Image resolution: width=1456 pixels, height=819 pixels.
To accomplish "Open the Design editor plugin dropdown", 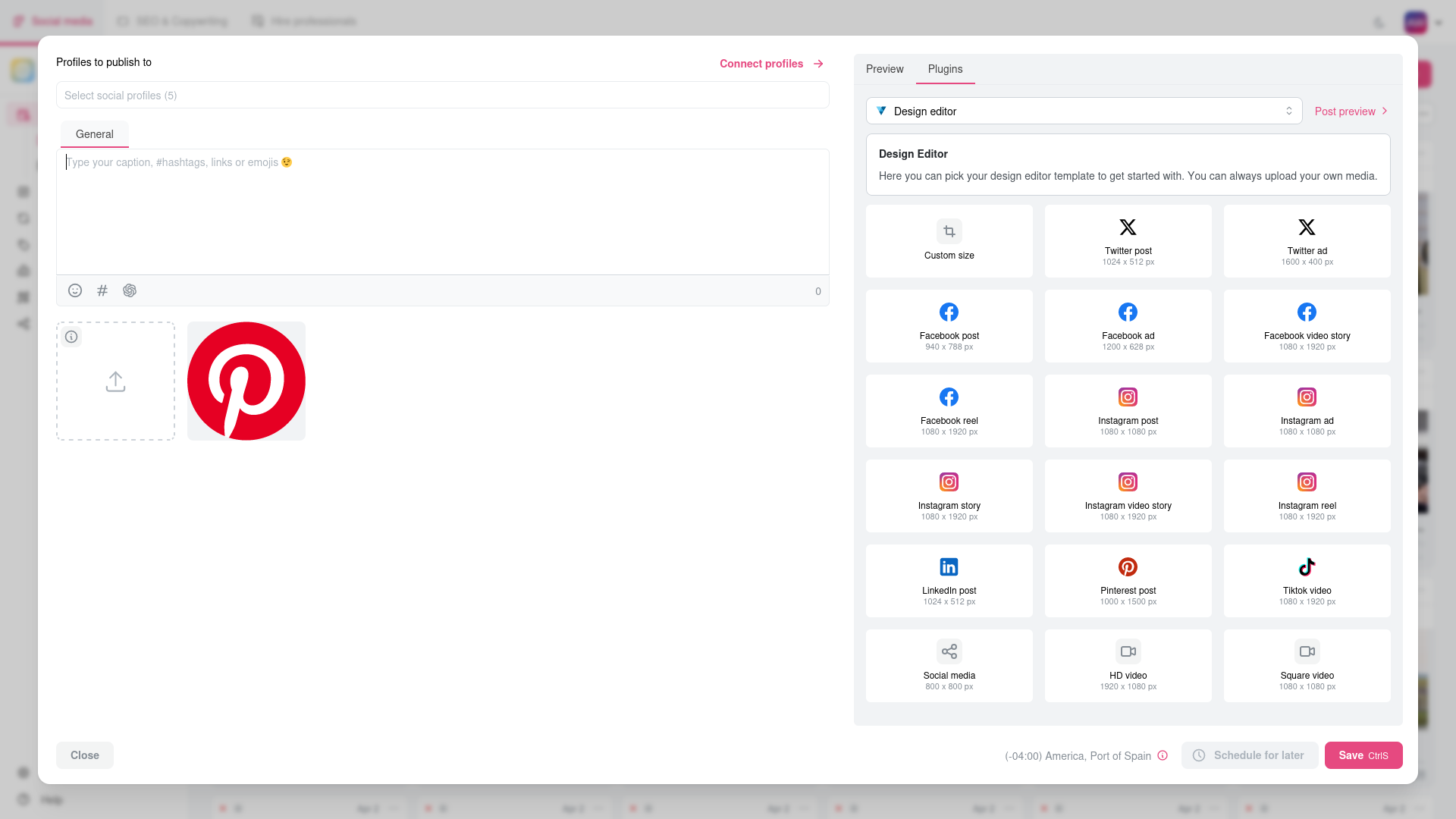I will (x=1084, y=111).
